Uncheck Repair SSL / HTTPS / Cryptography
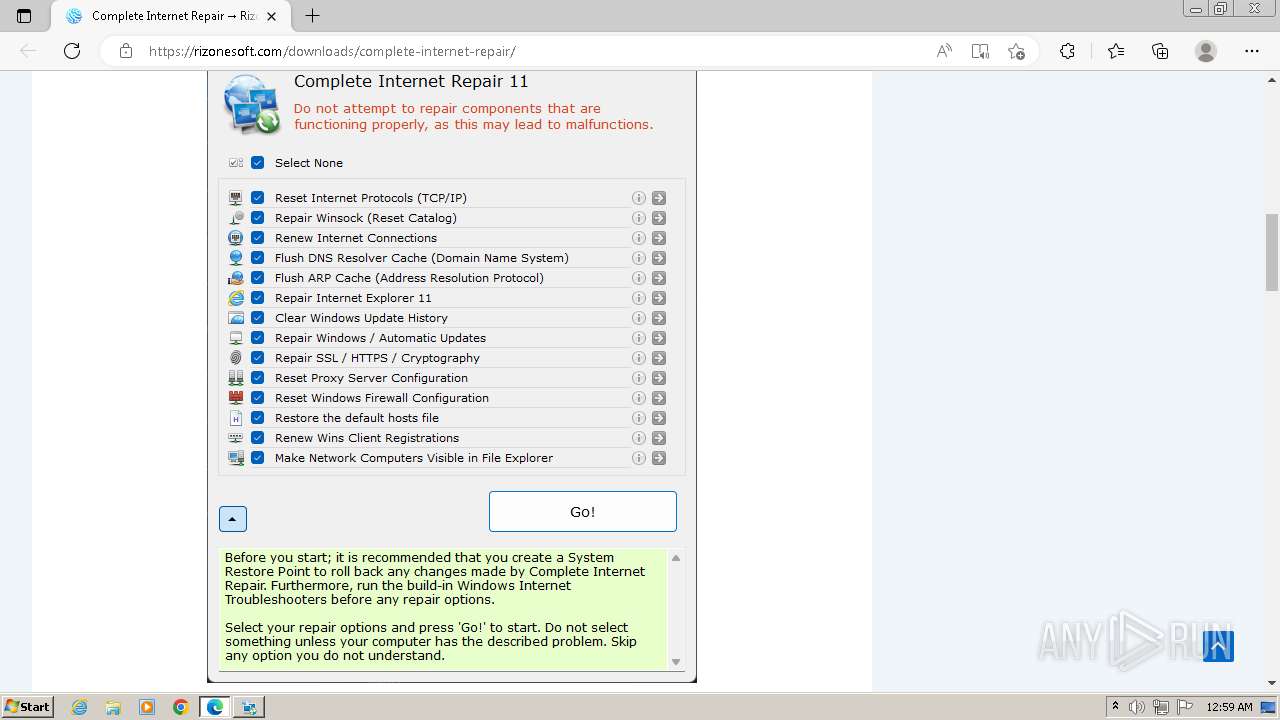 pos(258,358)
